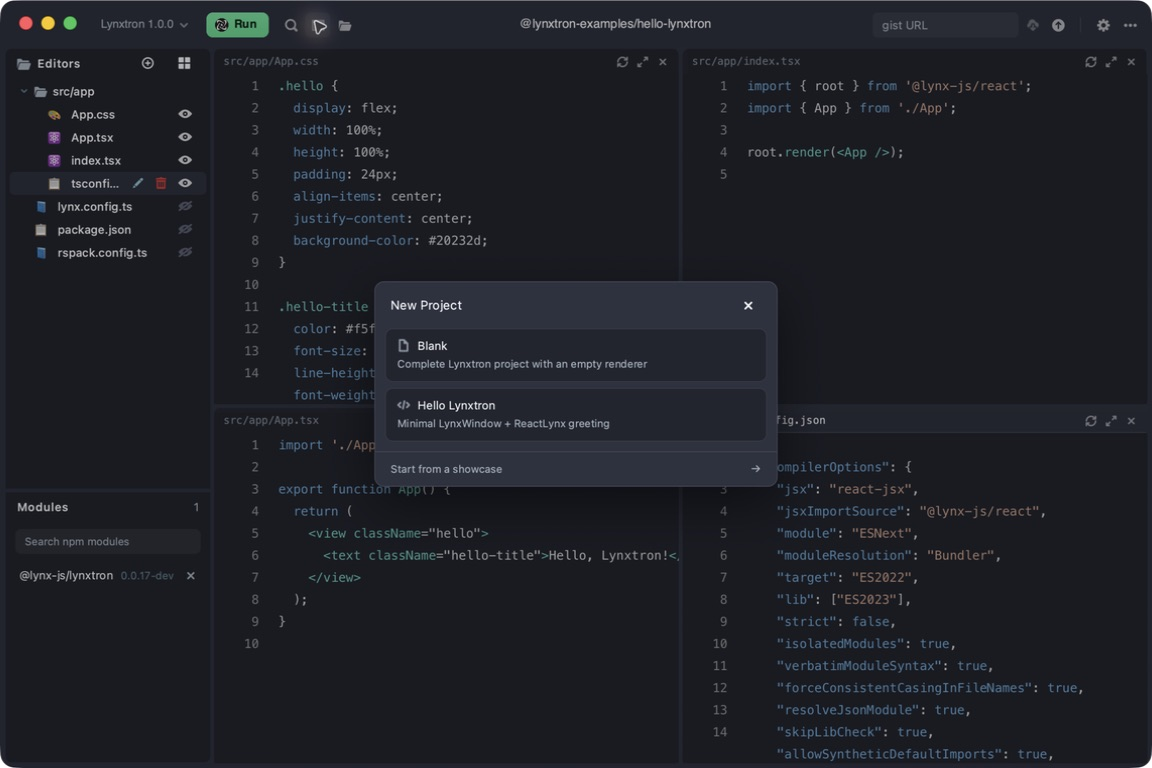Refresh the App.css editor pane
This screenshot has width=1152, height=768.
pos(622,62)
